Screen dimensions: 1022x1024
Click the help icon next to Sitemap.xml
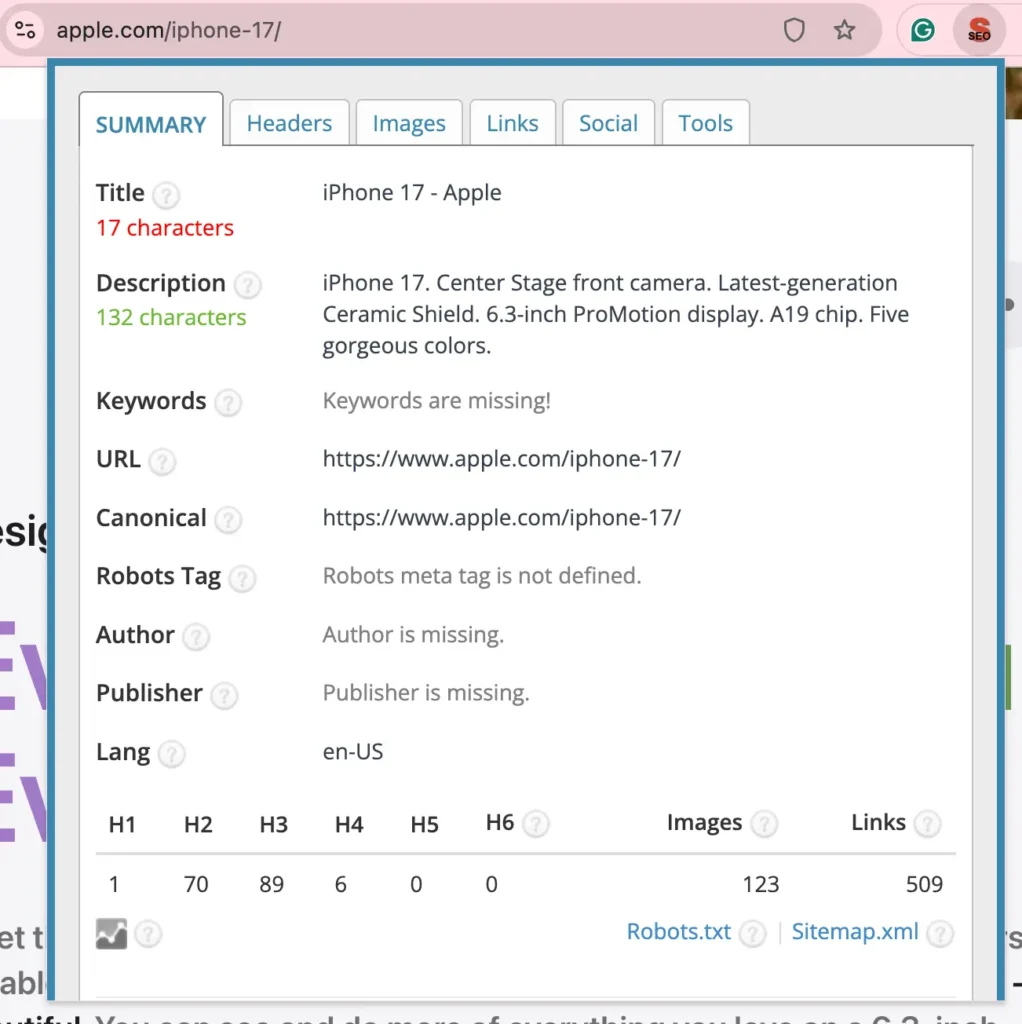tap(940, 933)
